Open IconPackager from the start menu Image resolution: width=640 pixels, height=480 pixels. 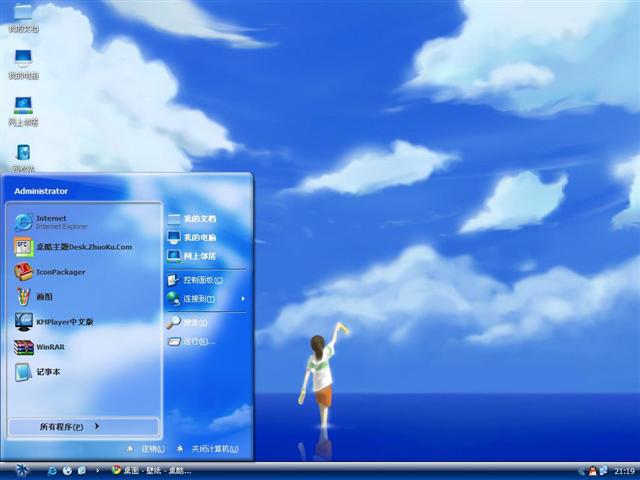(x=50, y=272)
